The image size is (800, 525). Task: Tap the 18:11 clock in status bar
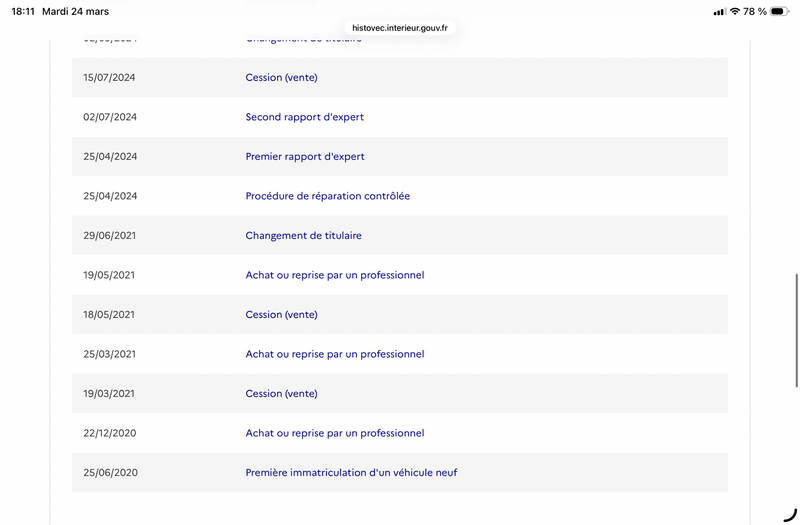point(23,12)
